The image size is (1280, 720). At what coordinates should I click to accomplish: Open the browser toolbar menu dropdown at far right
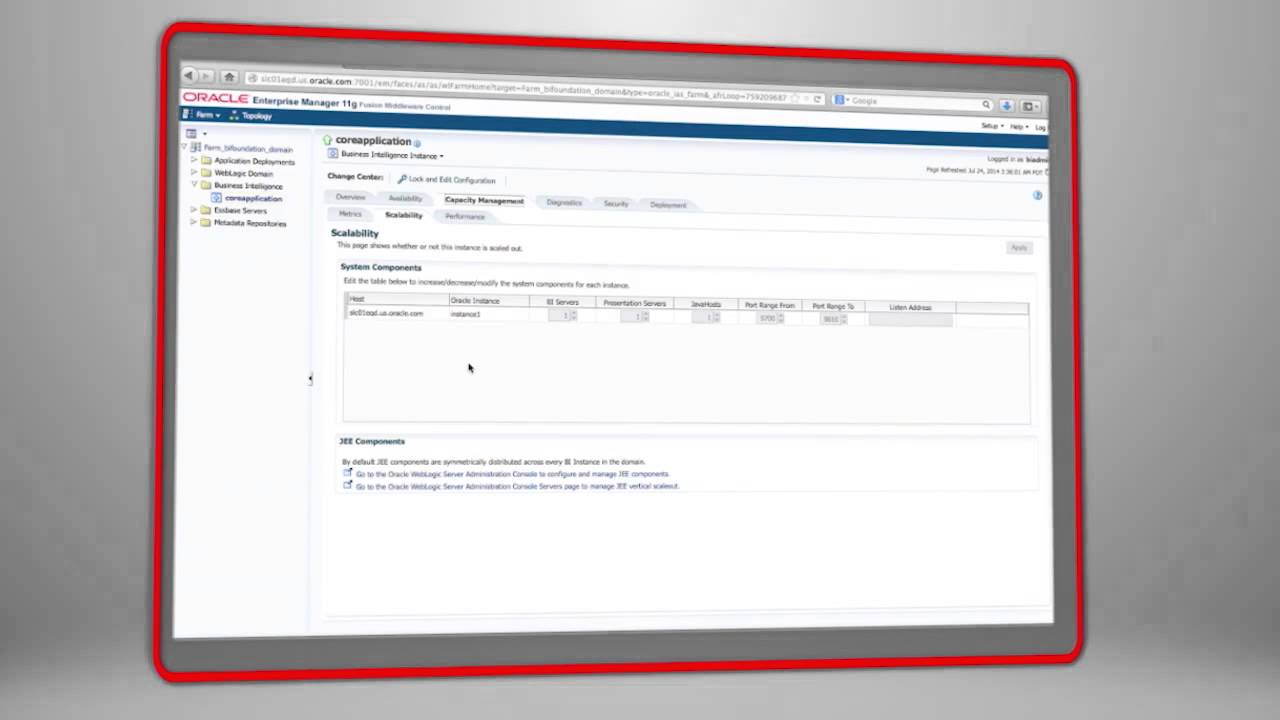point(1030,106)
